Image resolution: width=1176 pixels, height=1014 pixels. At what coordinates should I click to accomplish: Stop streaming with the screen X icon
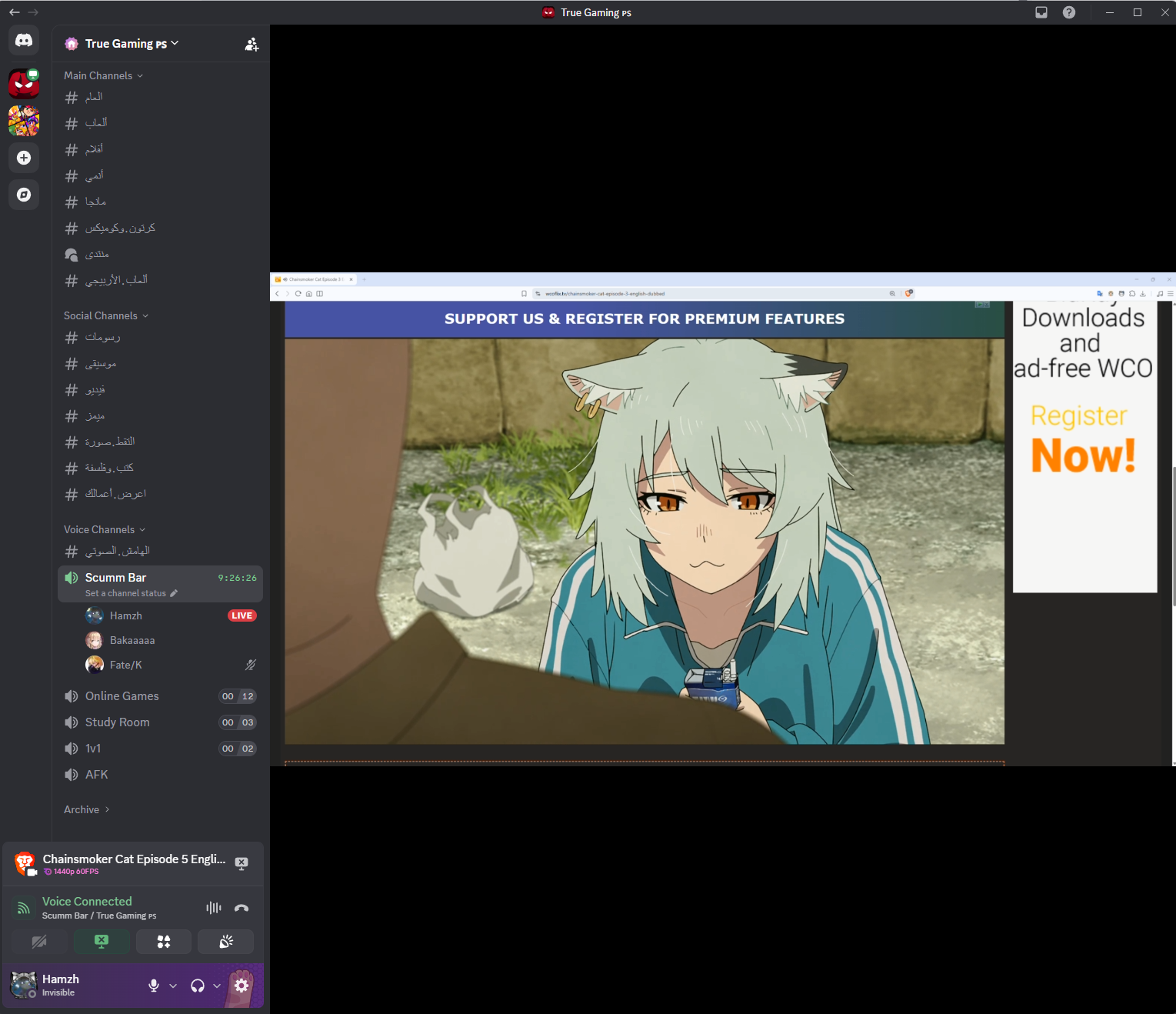(x=242, y=863)
